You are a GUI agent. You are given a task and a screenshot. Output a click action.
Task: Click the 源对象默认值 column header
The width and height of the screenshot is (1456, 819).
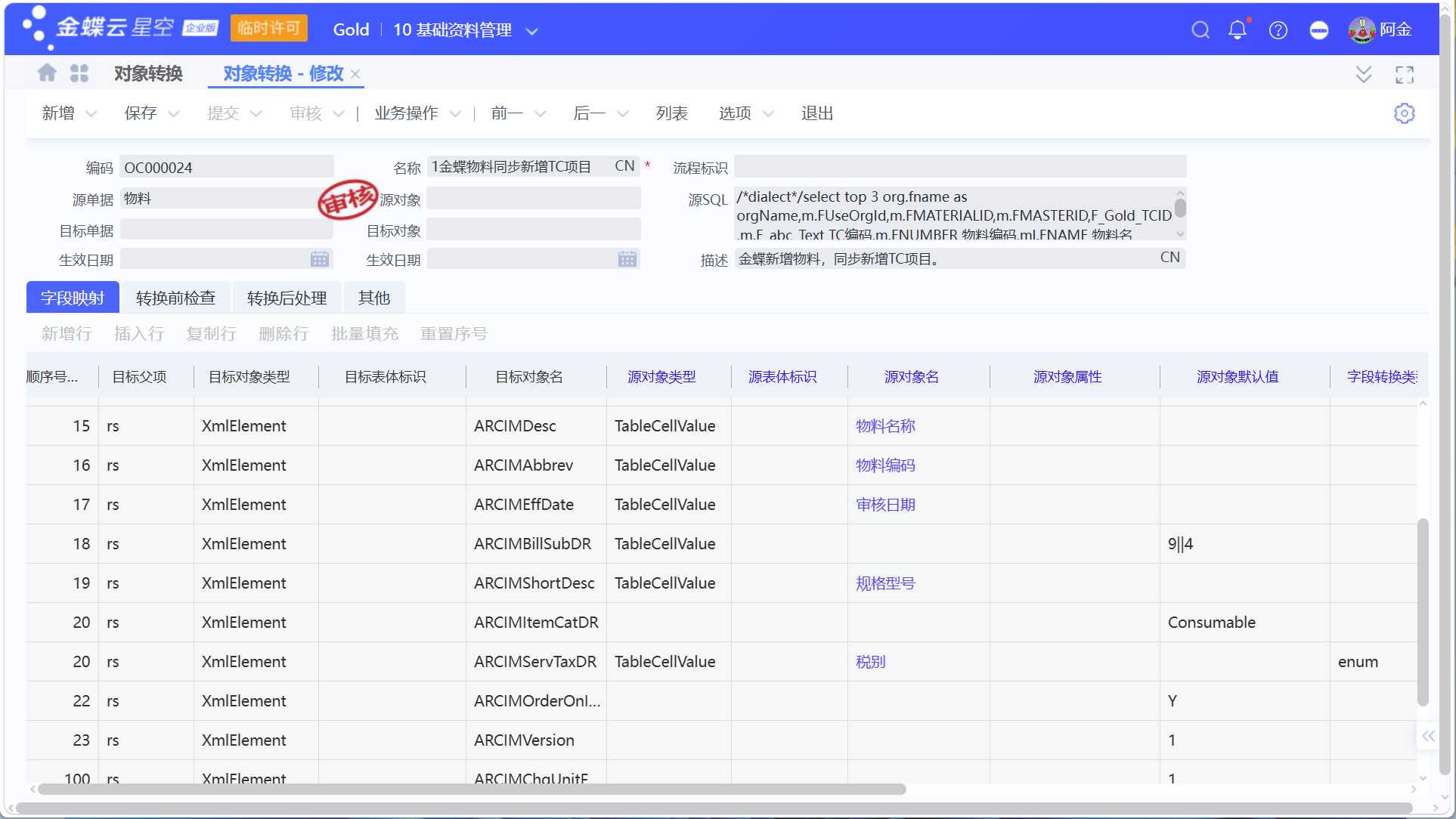tap(1238, 376)
